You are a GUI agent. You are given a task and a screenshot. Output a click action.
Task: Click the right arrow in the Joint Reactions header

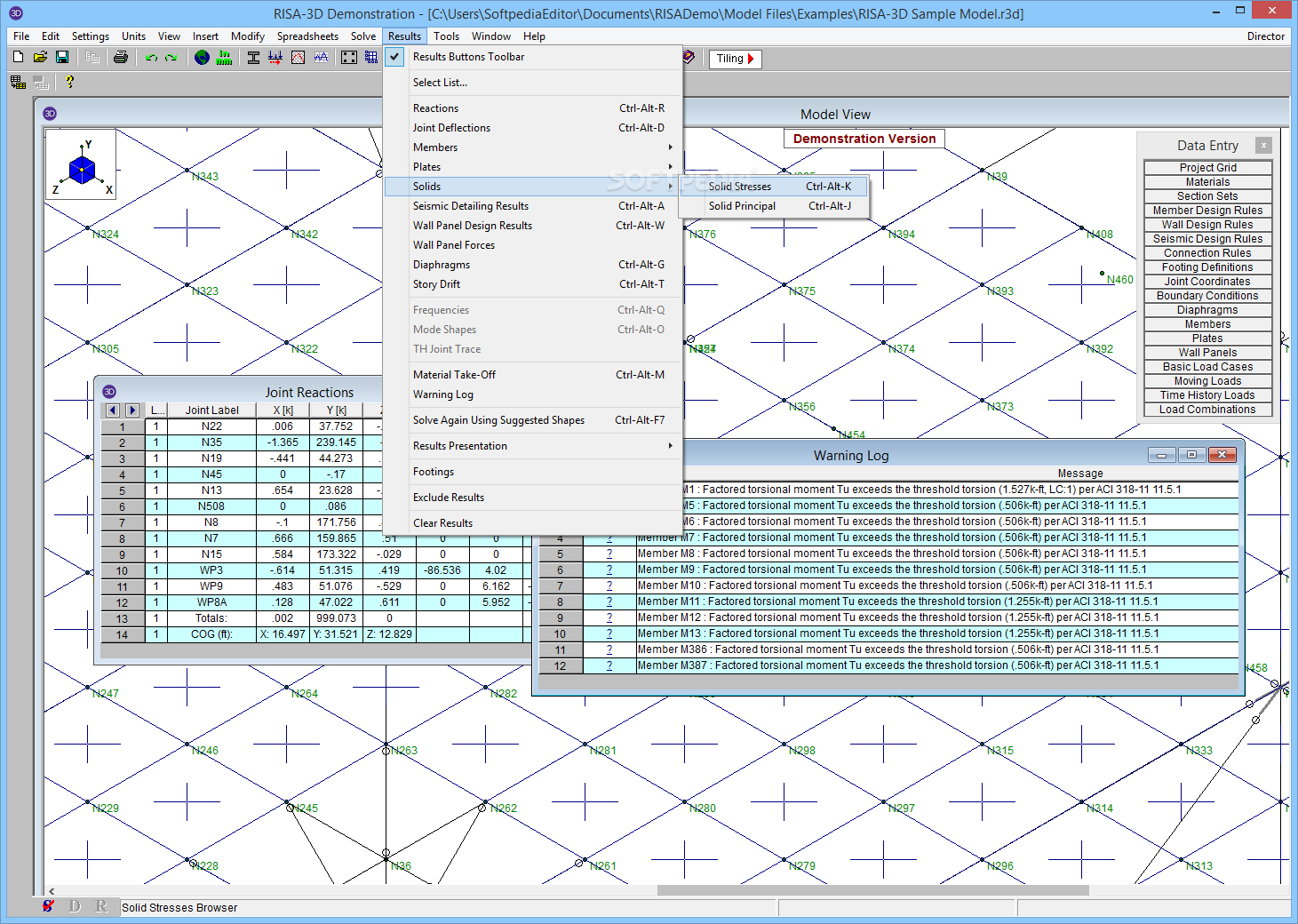pos(132,410)
